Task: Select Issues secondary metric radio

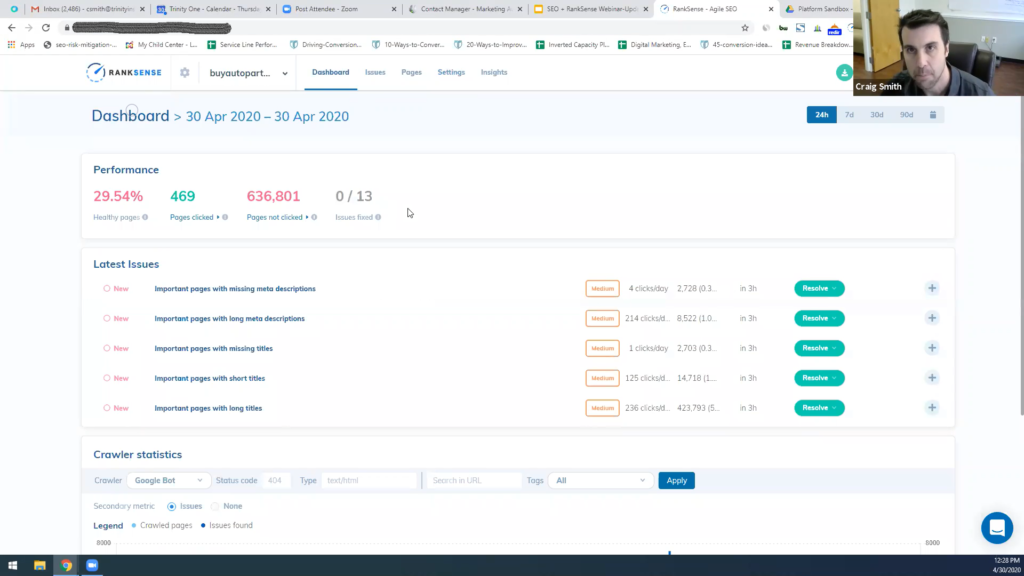Action: 172,506
